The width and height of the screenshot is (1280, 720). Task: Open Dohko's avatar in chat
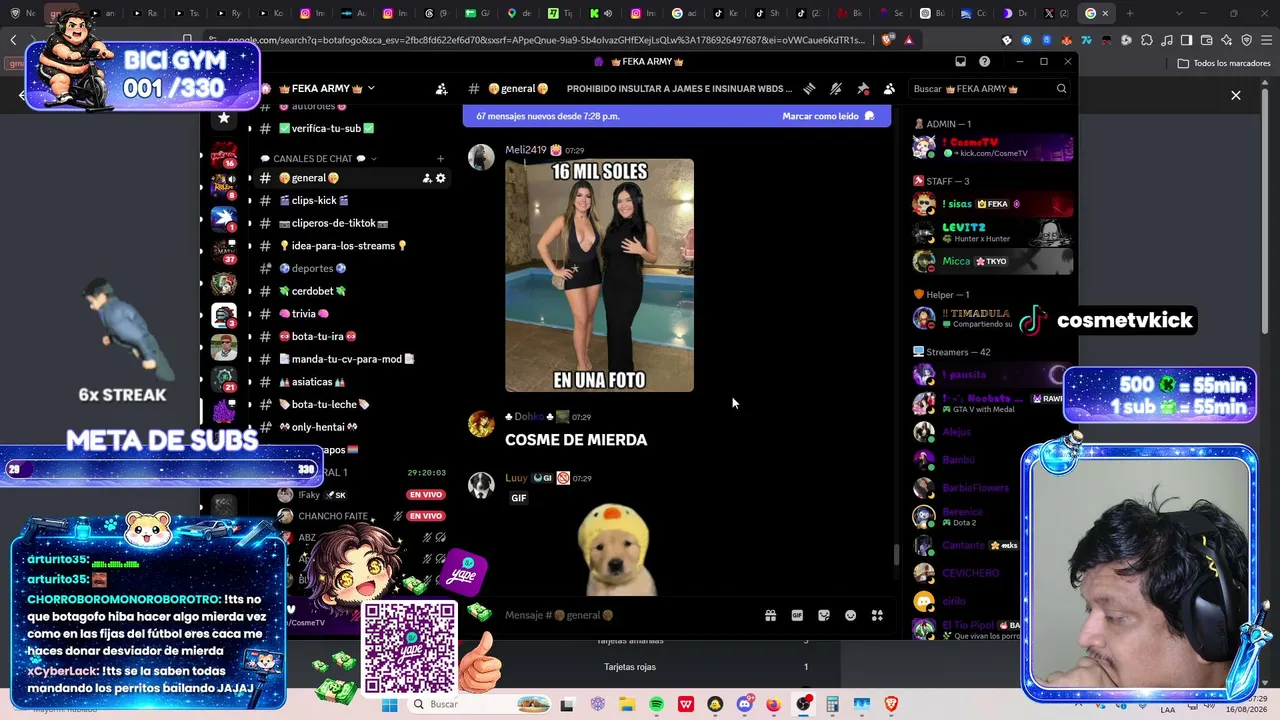pos(481,424)
